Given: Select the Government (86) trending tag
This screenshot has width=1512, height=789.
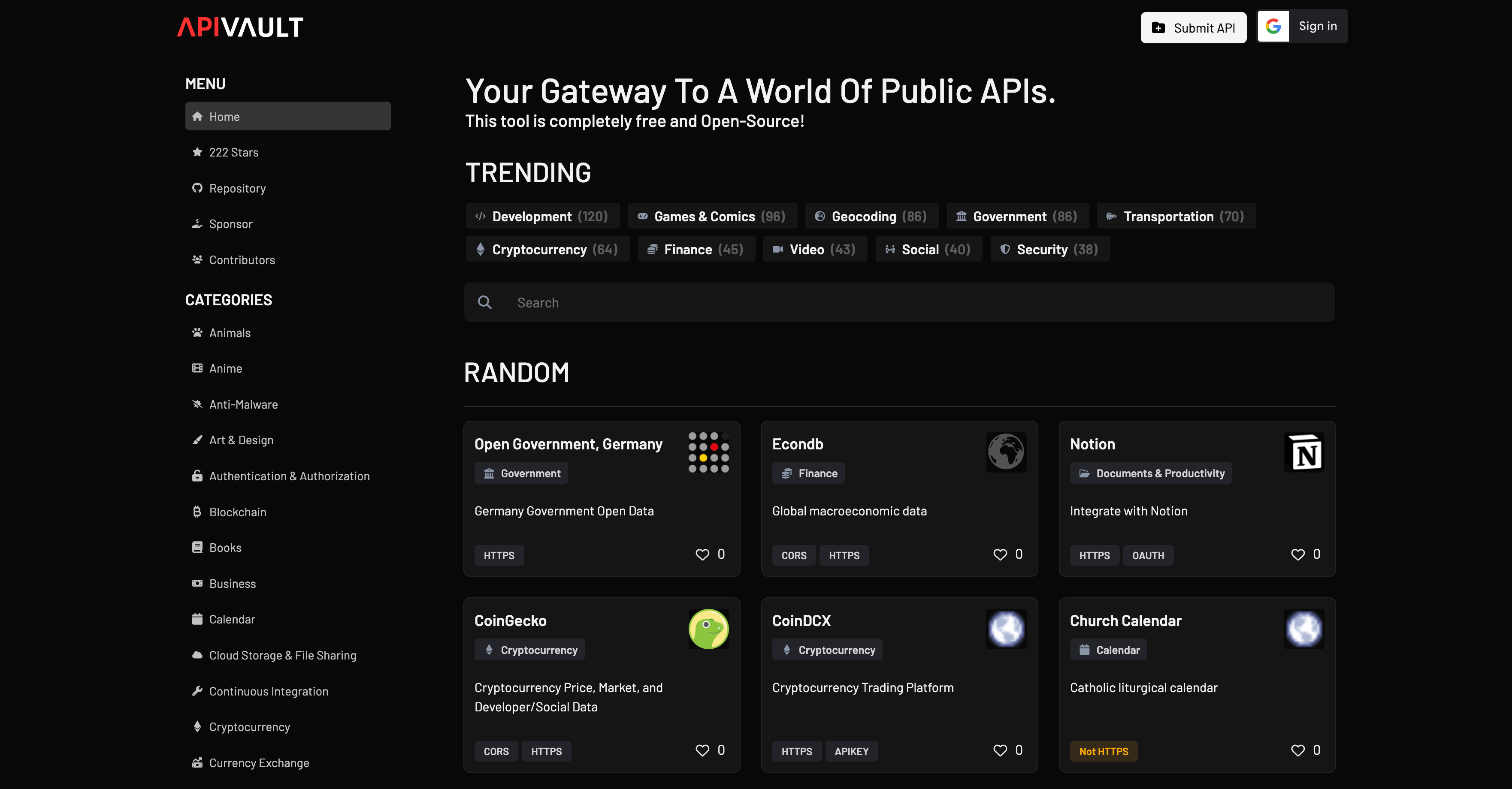Looking at the screenshot, I should point(1017,216).
